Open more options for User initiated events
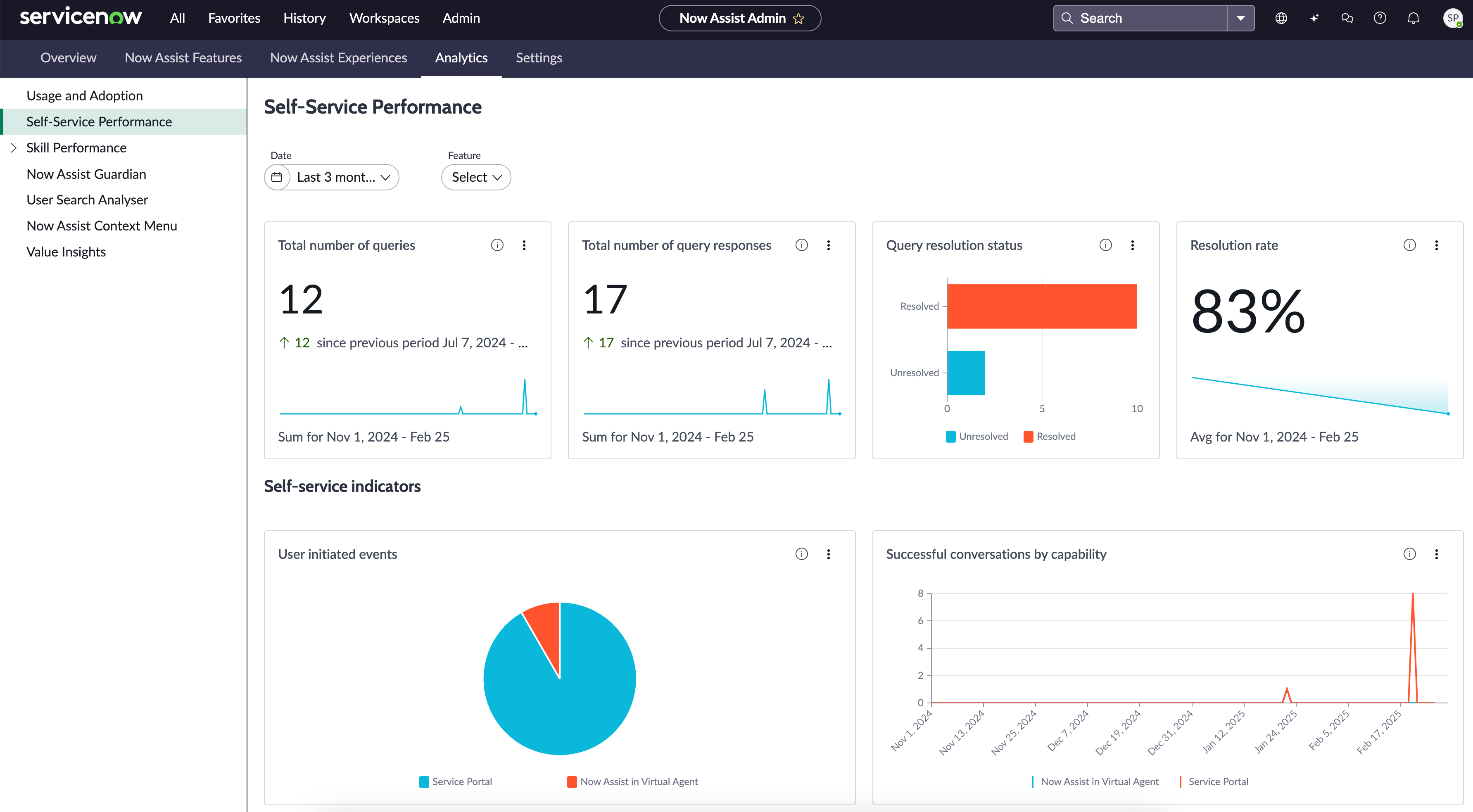This screenshot has width=1473, height=812. click(x=828, y=554)
